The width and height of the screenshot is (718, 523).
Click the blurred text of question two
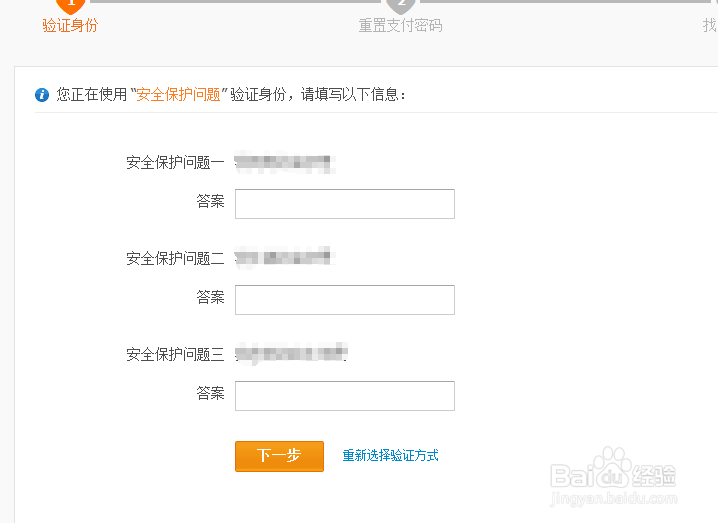283,258
